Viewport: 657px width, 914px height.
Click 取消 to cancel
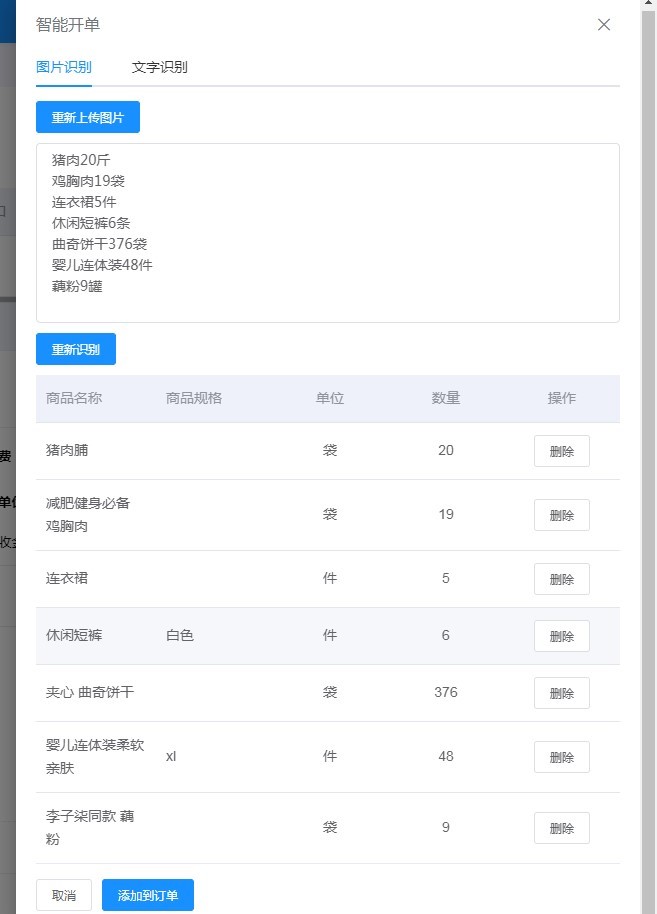[x=64, y=895]
